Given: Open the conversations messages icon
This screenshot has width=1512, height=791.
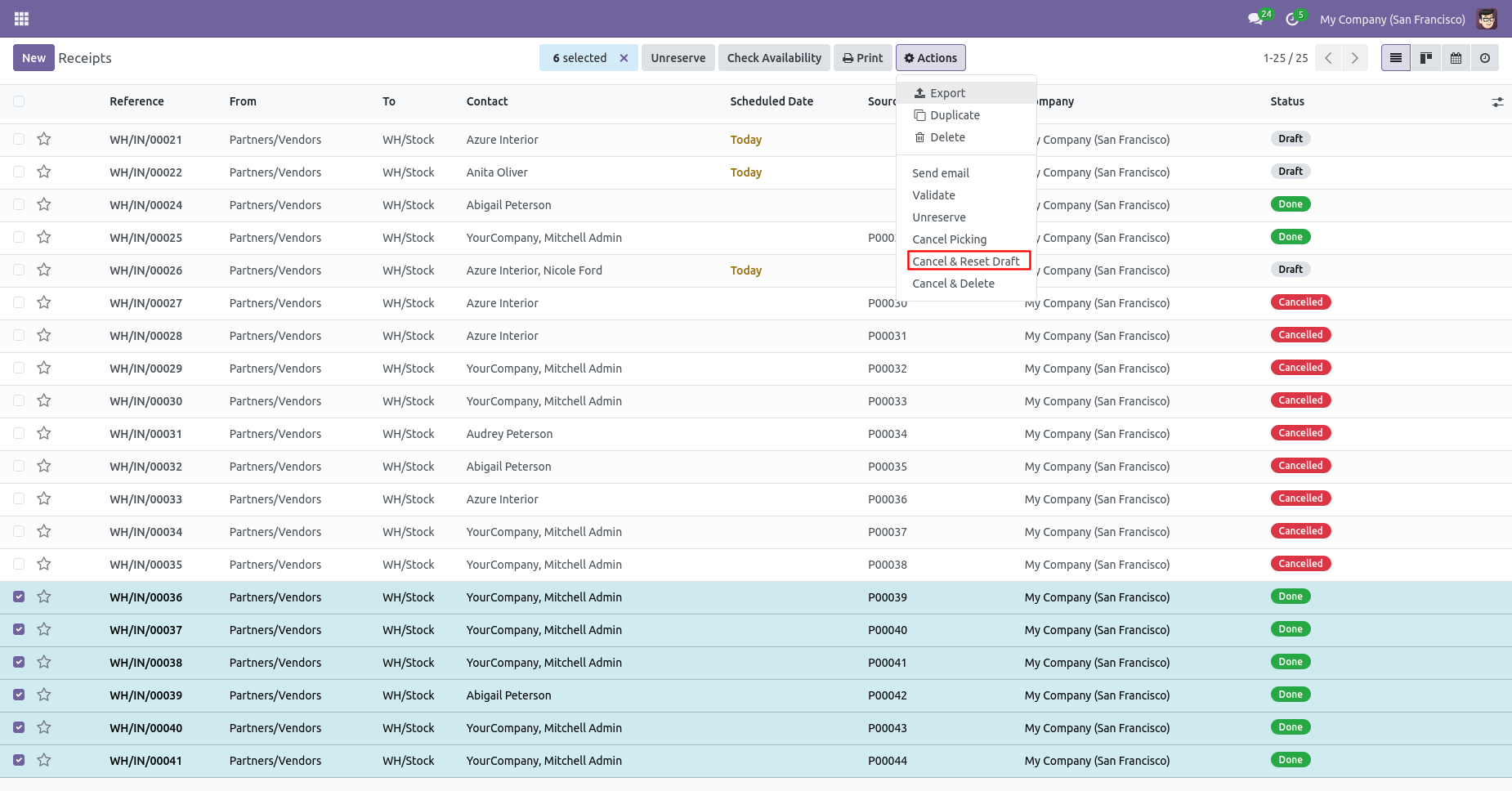Looking at the screenshot, I should click(x=1255, y=19).
